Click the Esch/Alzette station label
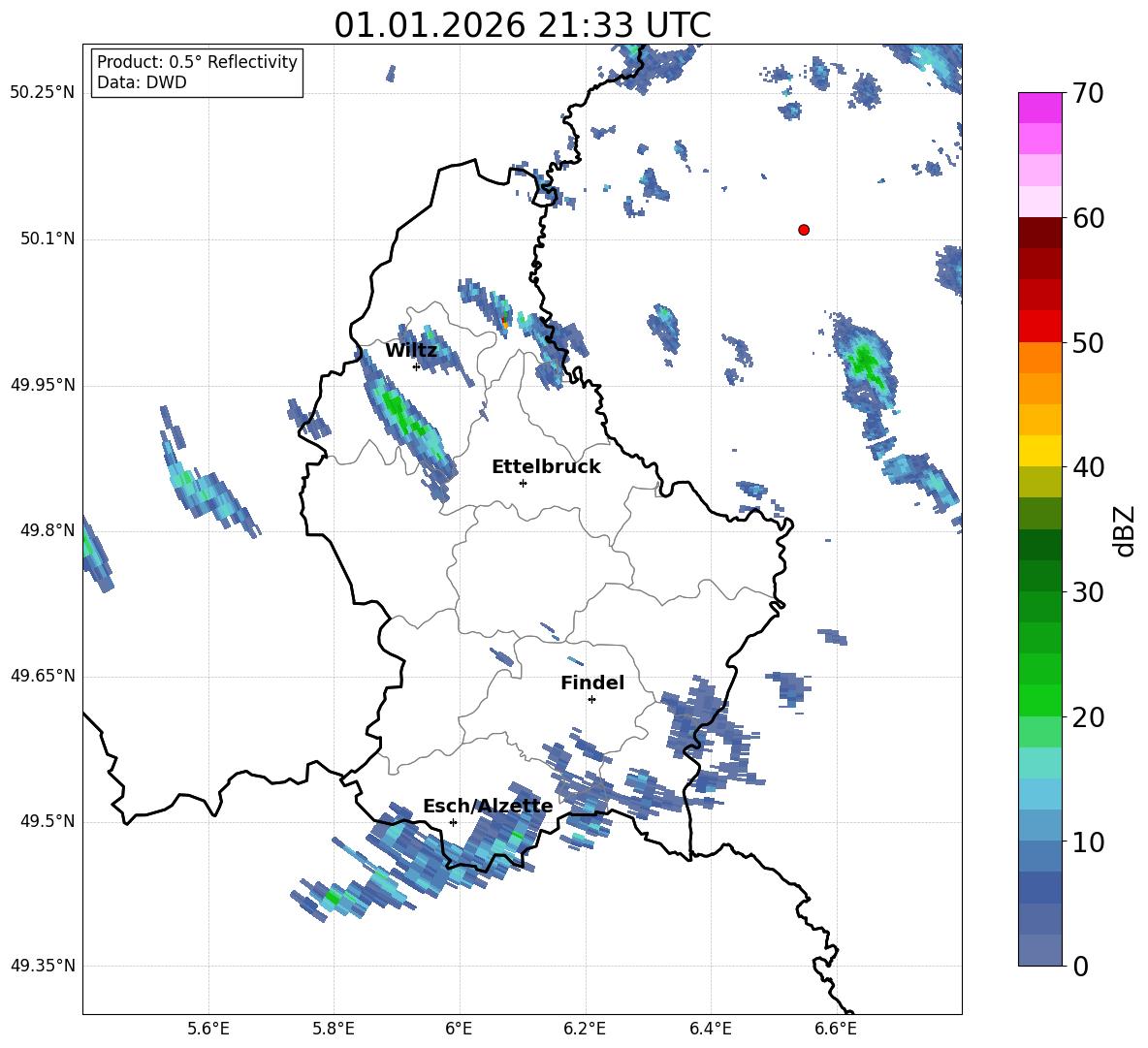The width and height of the screenshot is (1148, 1048). pos(488,806)
